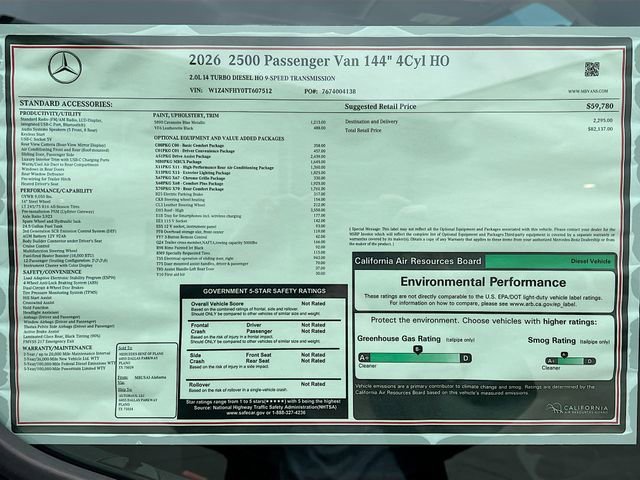Image resolution: width=640 pixels, height=480 pixels.
Task: Click the Overall Vehicle Score Not Rated value
Action: click(313, 304)
